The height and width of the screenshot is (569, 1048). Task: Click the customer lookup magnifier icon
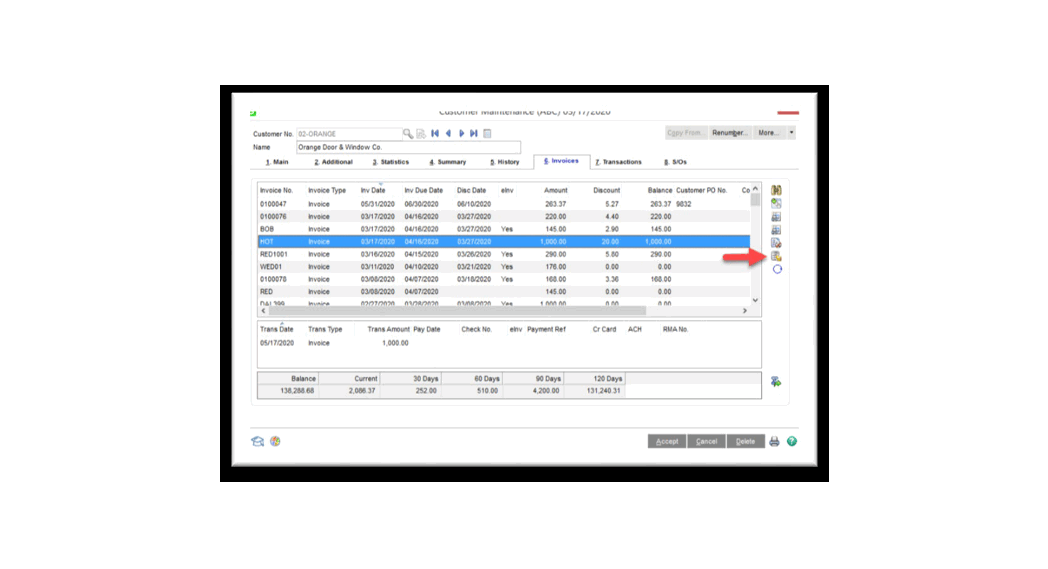(408, 134)
